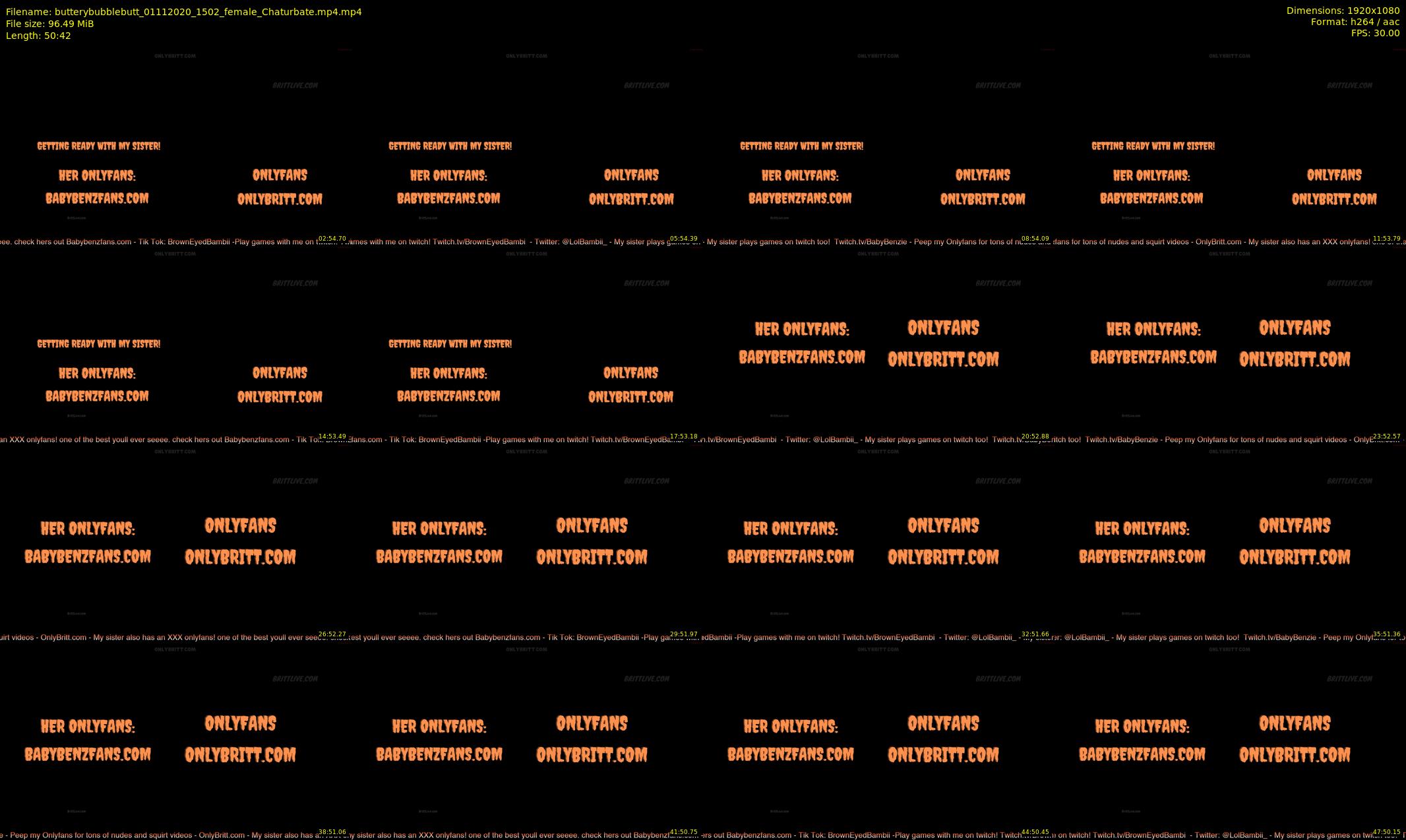1406x840 pixels.
Task: Pick the thumbnail at 44:50.45
Action: (878, 740)
